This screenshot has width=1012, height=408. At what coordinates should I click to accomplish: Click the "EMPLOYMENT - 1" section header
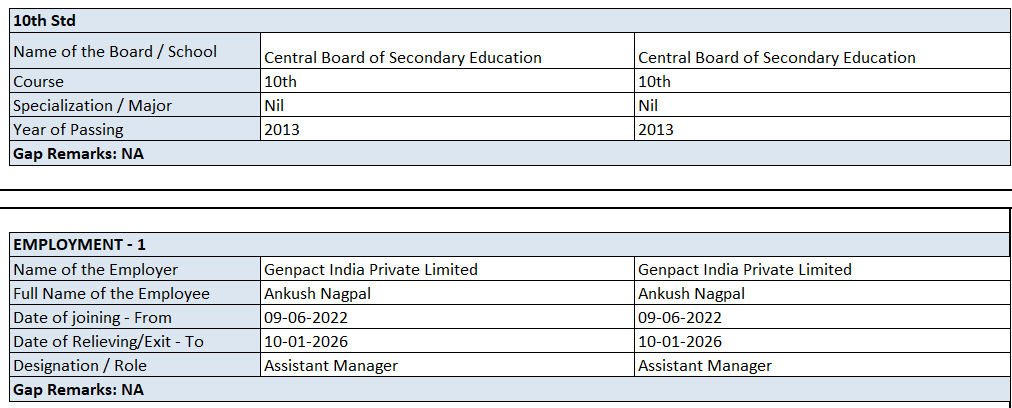[x=80, y=245]
